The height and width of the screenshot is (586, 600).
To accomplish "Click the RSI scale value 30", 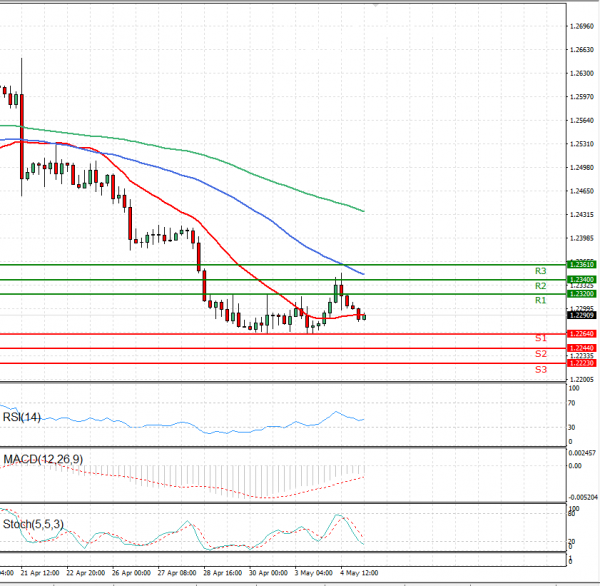I will coord(572,427).
